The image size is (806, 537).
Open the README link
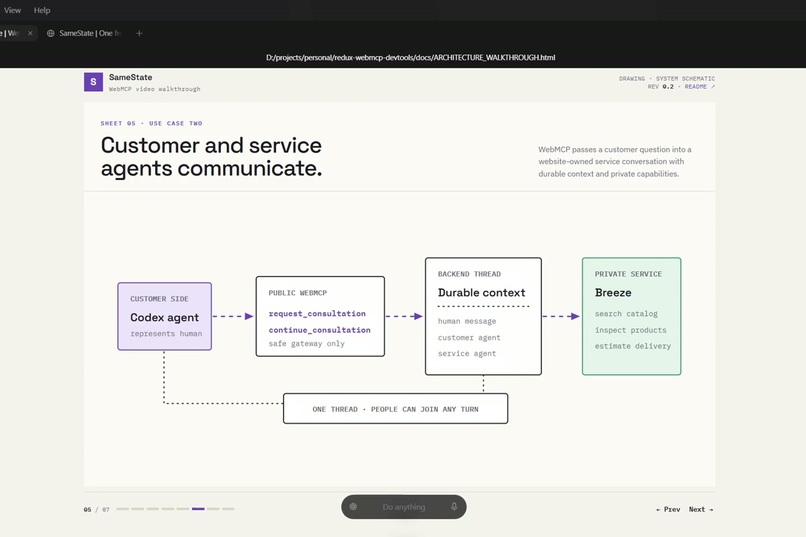point(699,87)
